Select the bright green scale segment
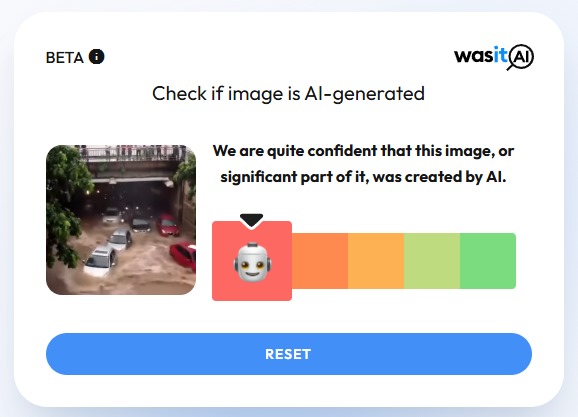This screenshot has width=578, height=417. pos(488,261)
